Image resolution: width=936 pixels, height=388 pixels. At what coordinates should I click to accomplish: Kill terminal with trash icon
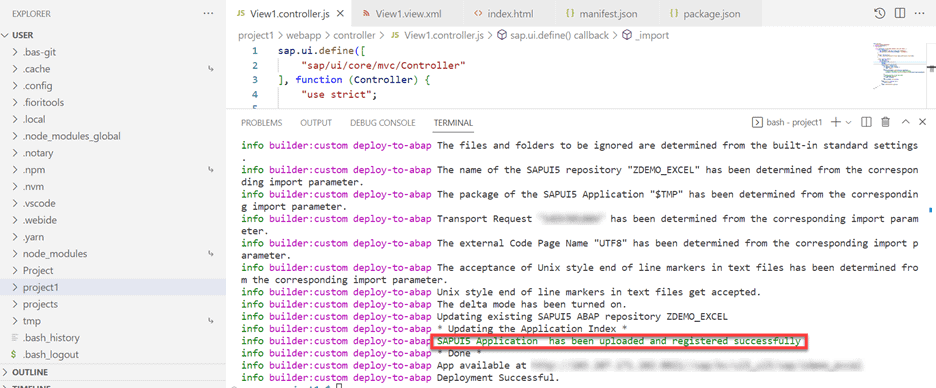tap(886, 122)
